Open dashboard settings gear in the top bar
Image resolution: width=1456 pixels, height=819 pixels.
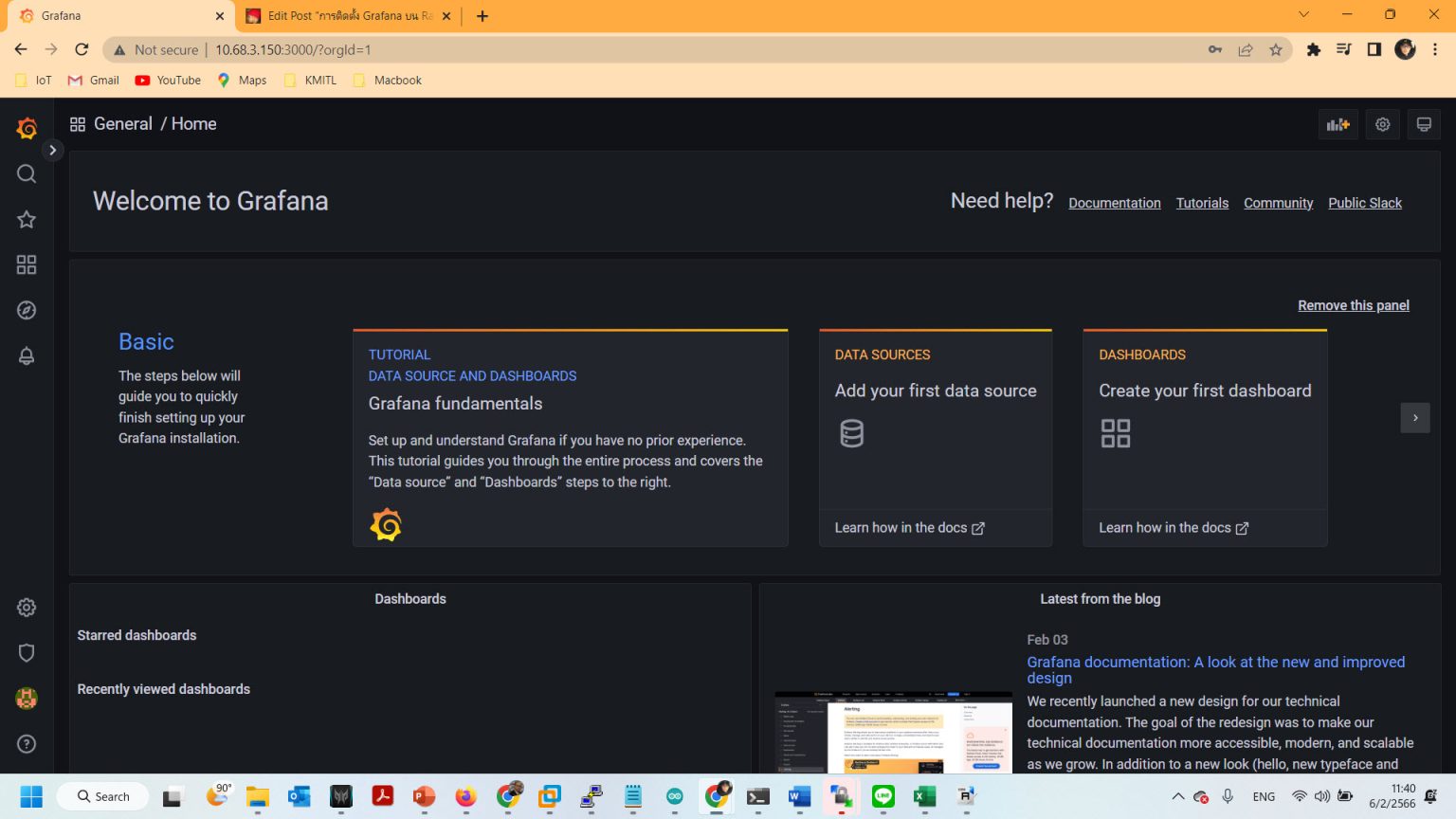pos(1382,124)
